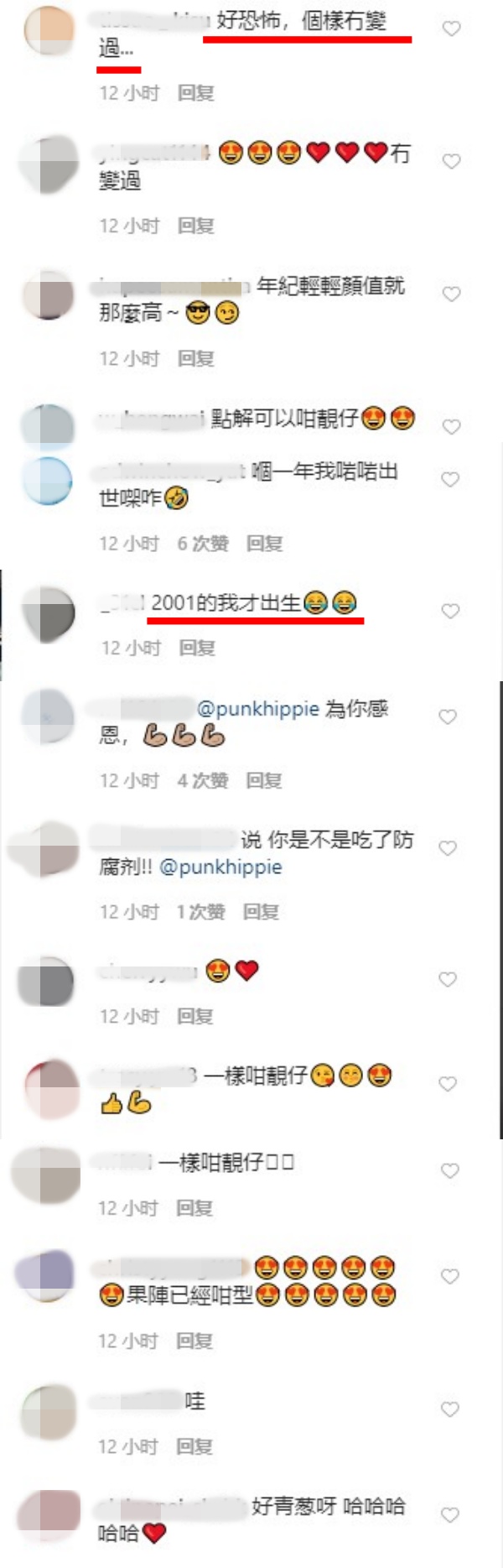The width and height of the screenshot is (503, 1568).
Task: Heart the '好青葱呀 哈哈哈' comment
Action: click(449, 1515)
